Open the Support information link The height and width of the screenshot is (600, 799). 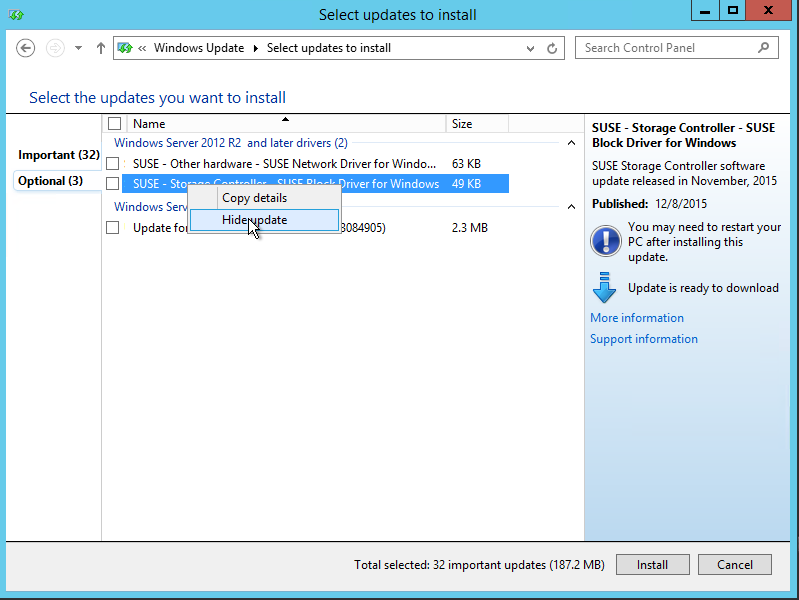click(644, 339)
